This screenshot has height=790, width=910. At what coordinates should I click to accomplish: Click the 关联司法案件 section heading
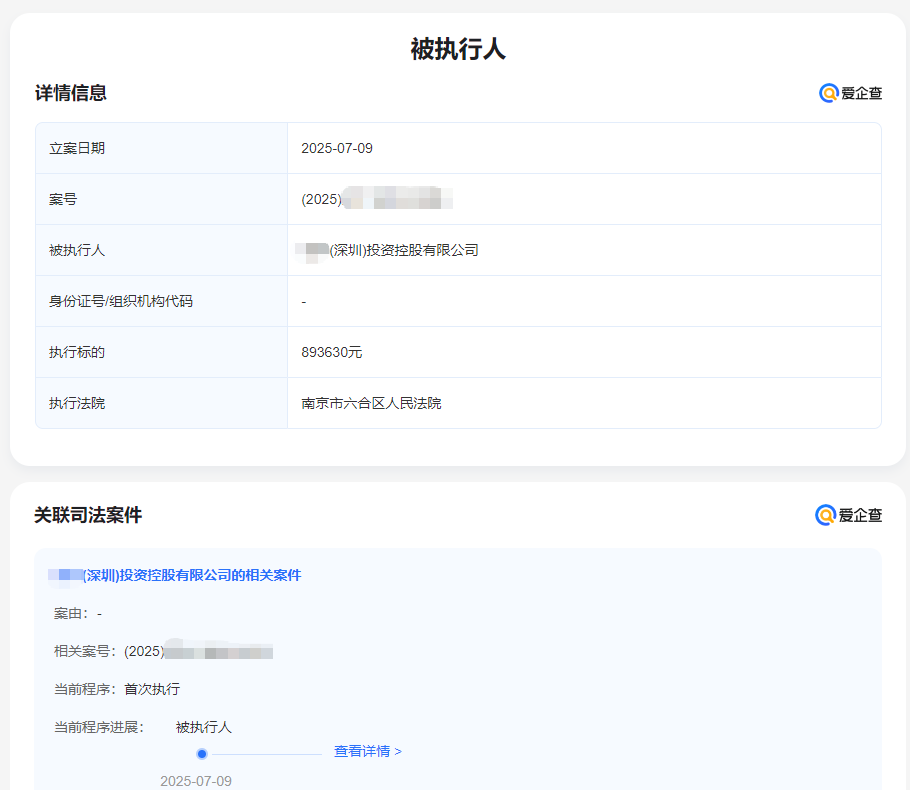pyautogui.click(x=88, y=515)
